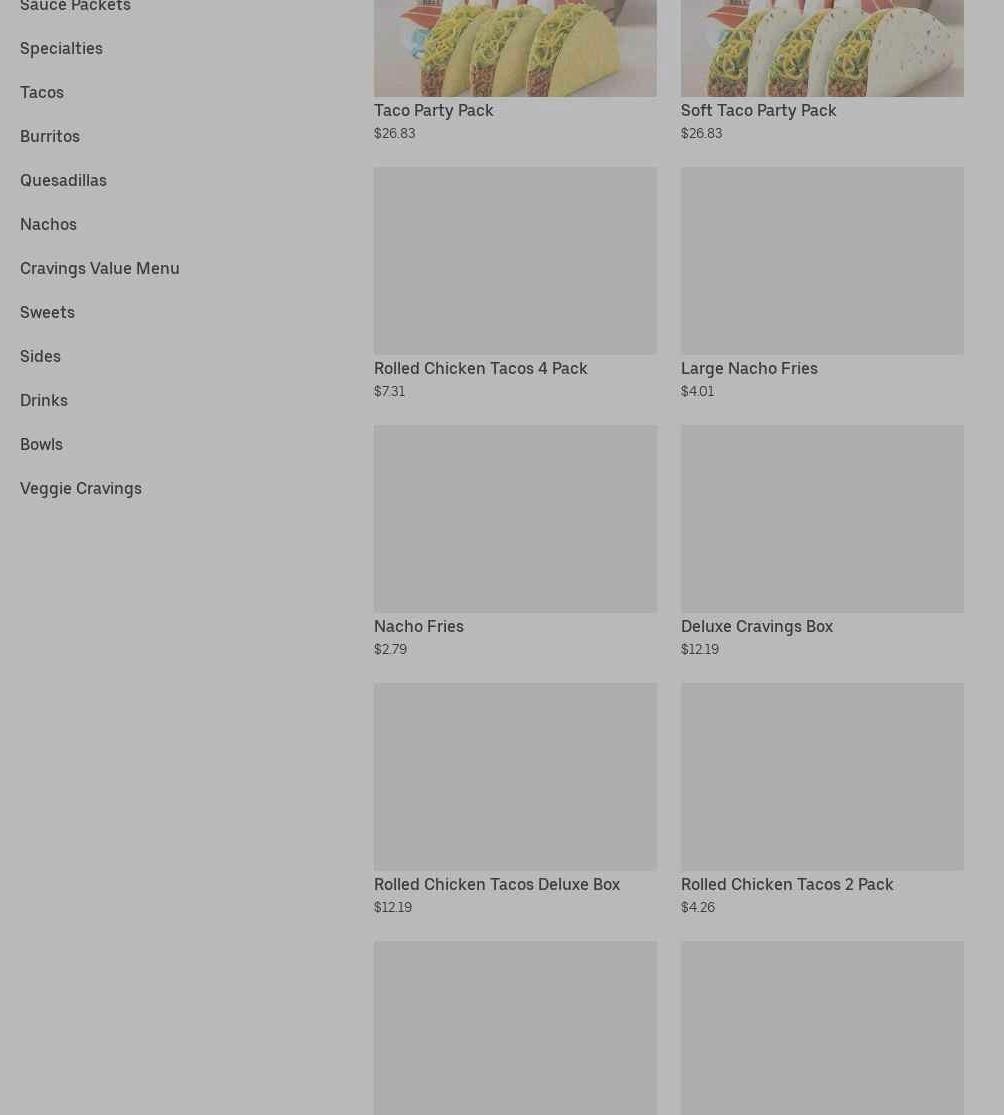Select Nachos category

[x=48, y=225]
